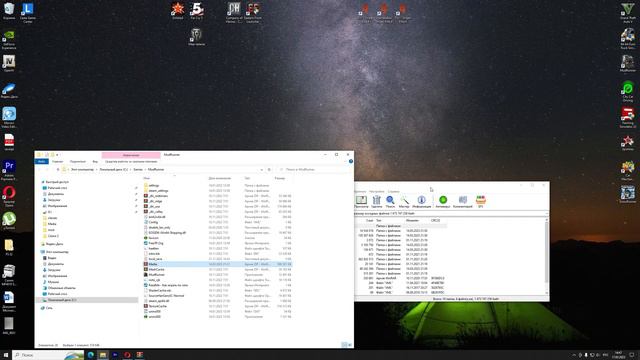Screen dimensions: 640x360
Task: Open the Справка menu in WinRAR
Action: 394,191
